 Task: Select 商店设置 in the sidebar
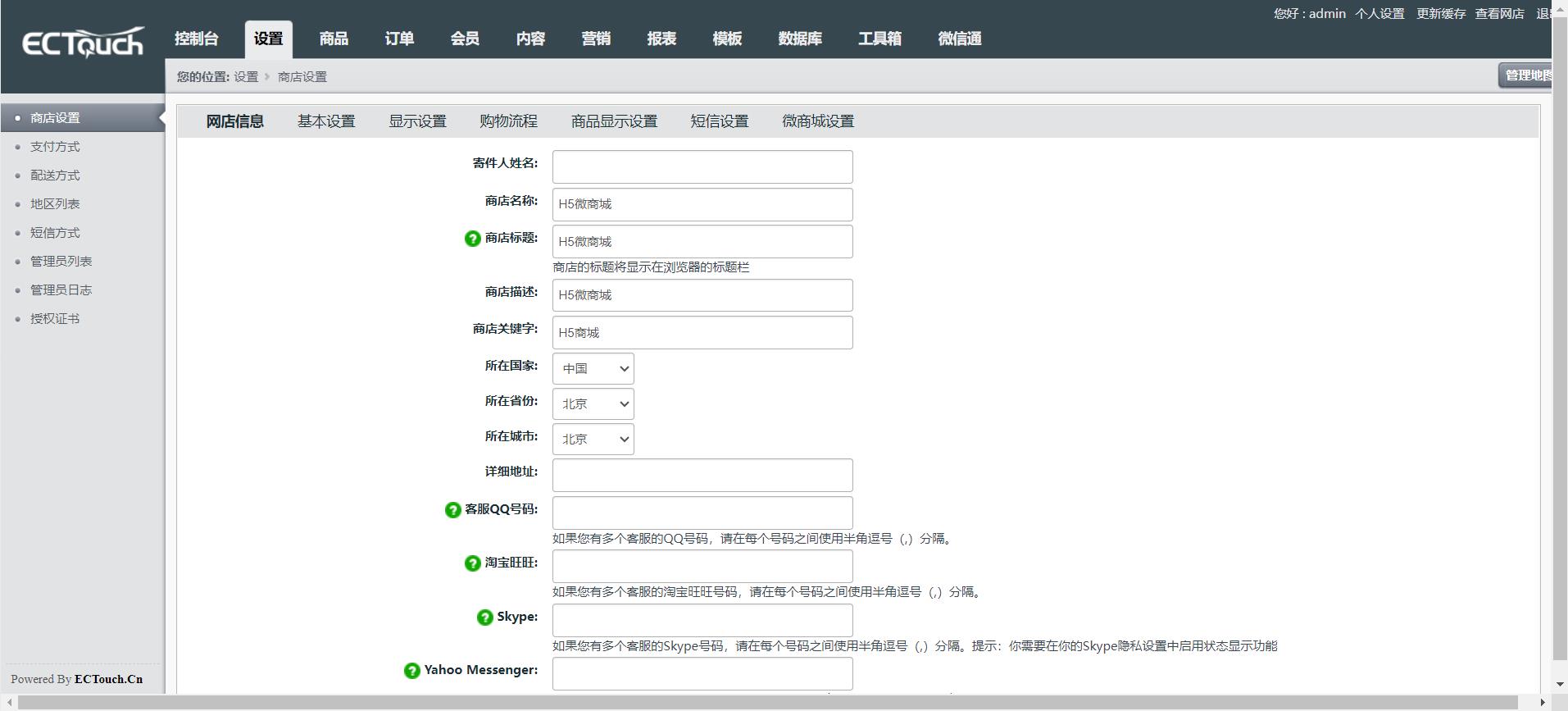coord(82,118)
